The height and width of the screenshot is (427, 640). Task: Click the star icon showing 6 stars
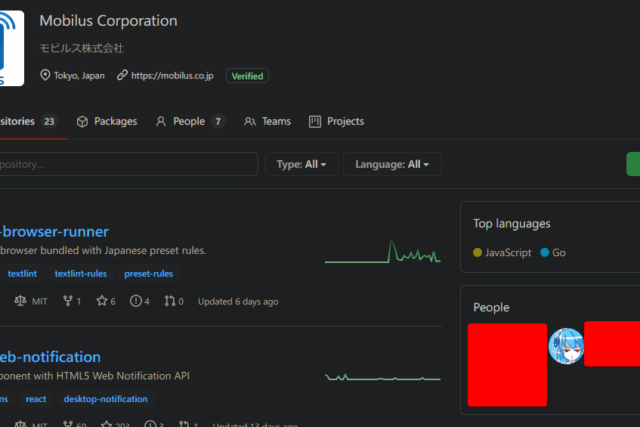tap(102, 301)
